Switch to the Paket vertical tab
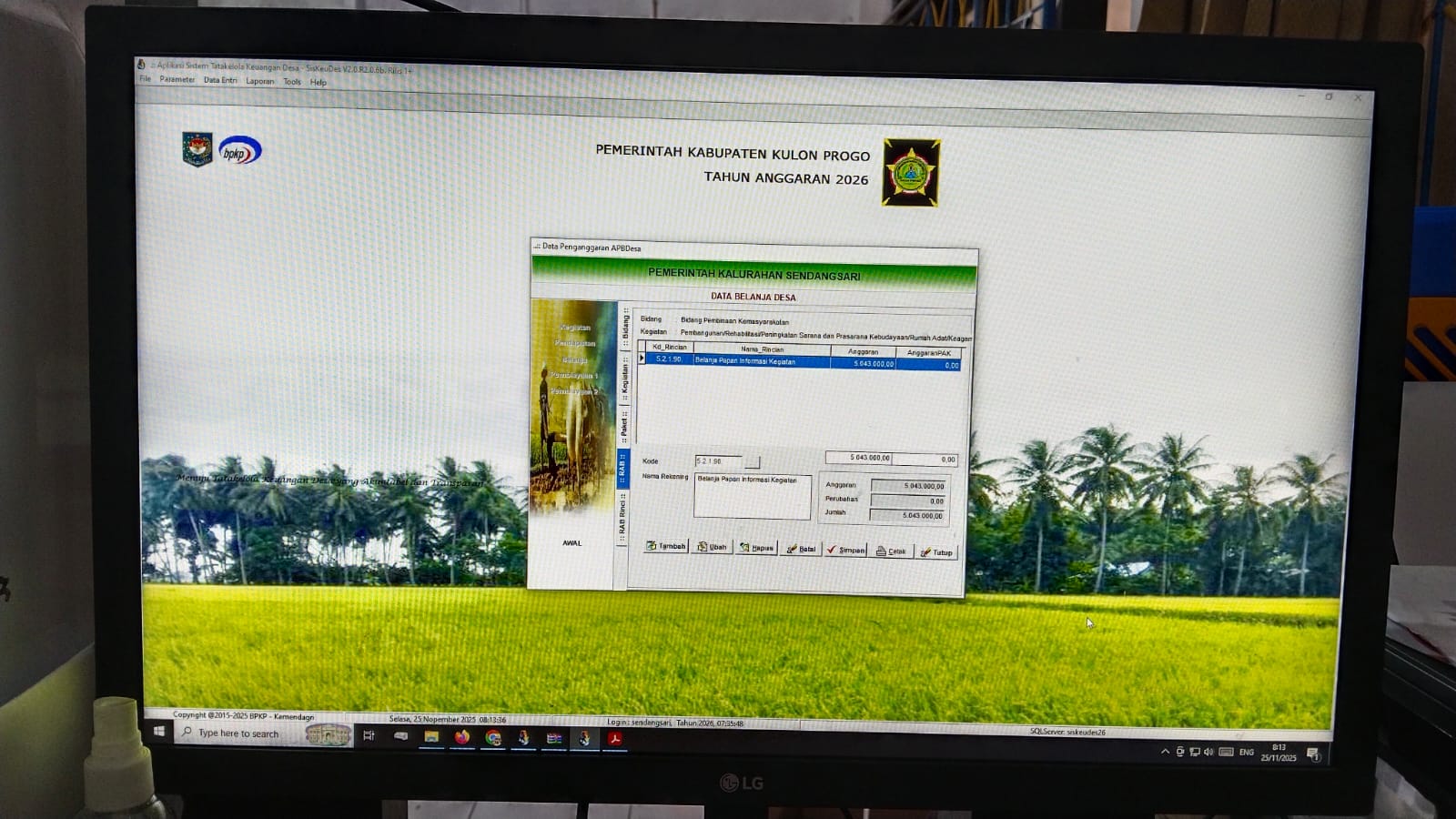 click(x=624, y=425)
